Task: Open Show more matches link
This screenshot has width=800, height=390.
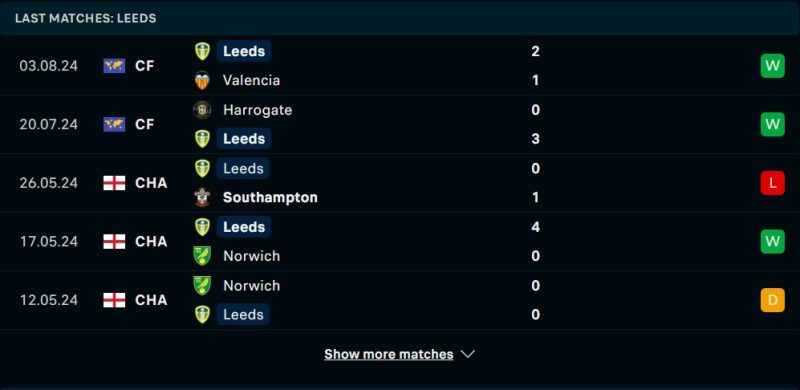Action: tap(389, 354)
